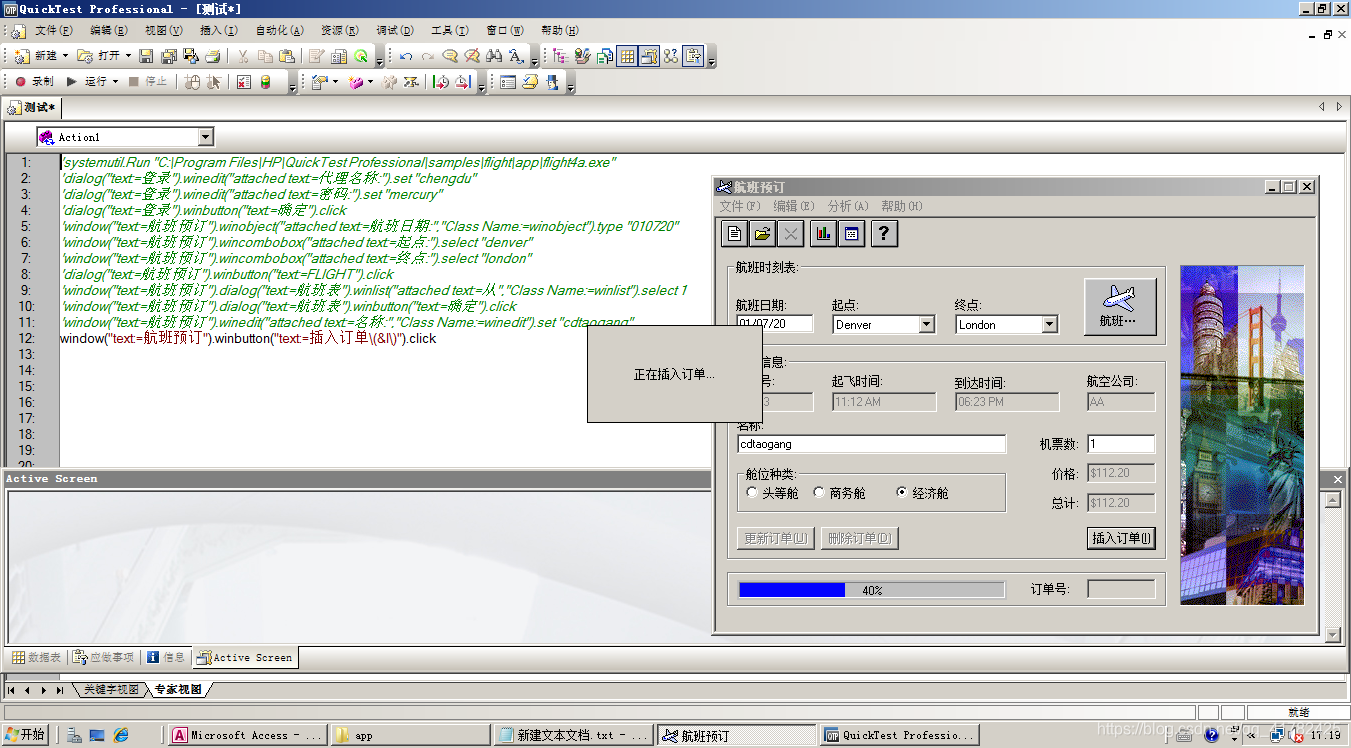The width and height of the screenshot is (1351, 748).
Task: Switch to Microsoft Access taskbar item
Action: 247,735
